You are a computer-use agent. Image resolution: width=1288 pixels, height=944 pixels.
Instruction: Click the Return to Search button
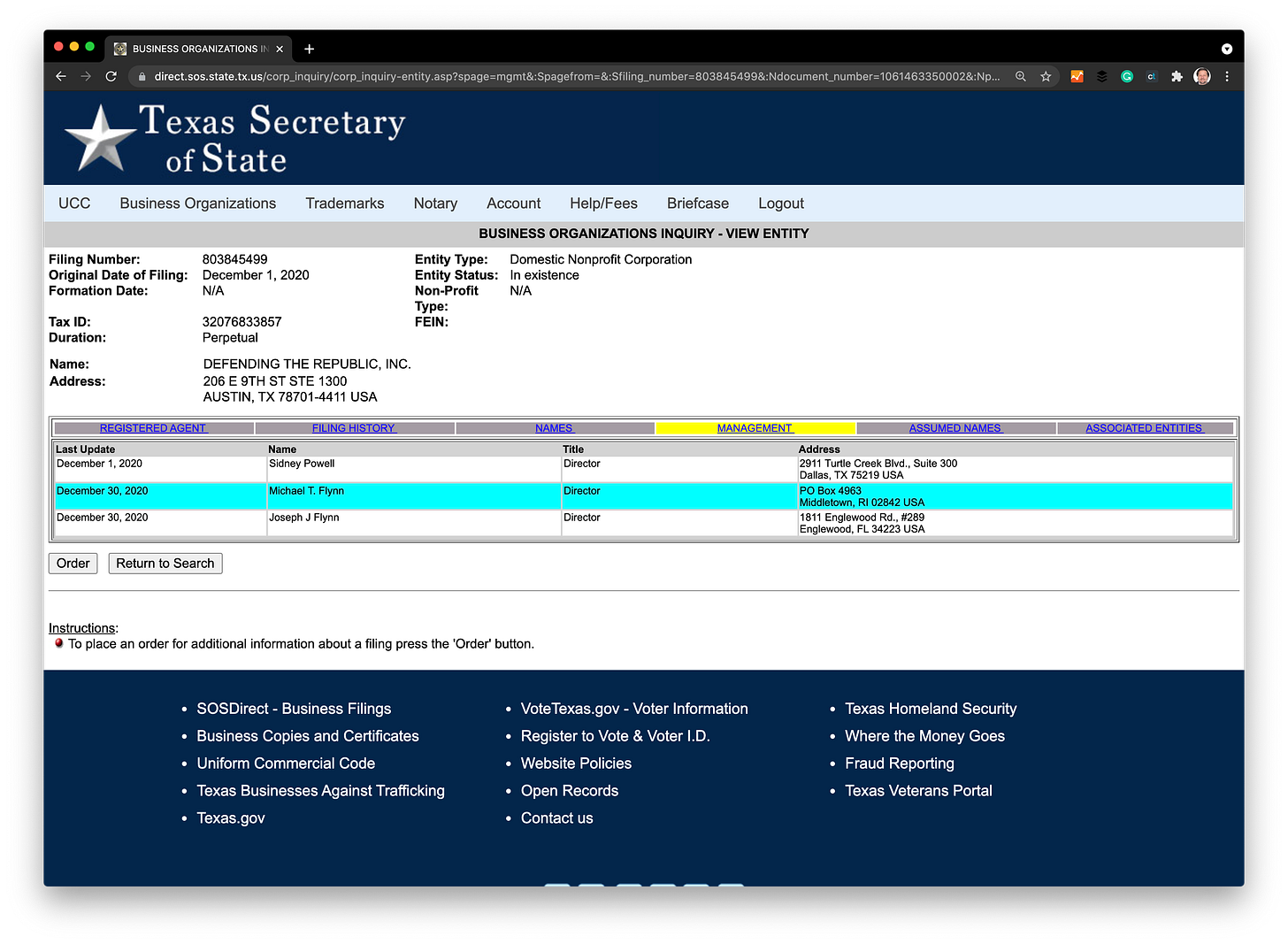[x=165, y=564]
